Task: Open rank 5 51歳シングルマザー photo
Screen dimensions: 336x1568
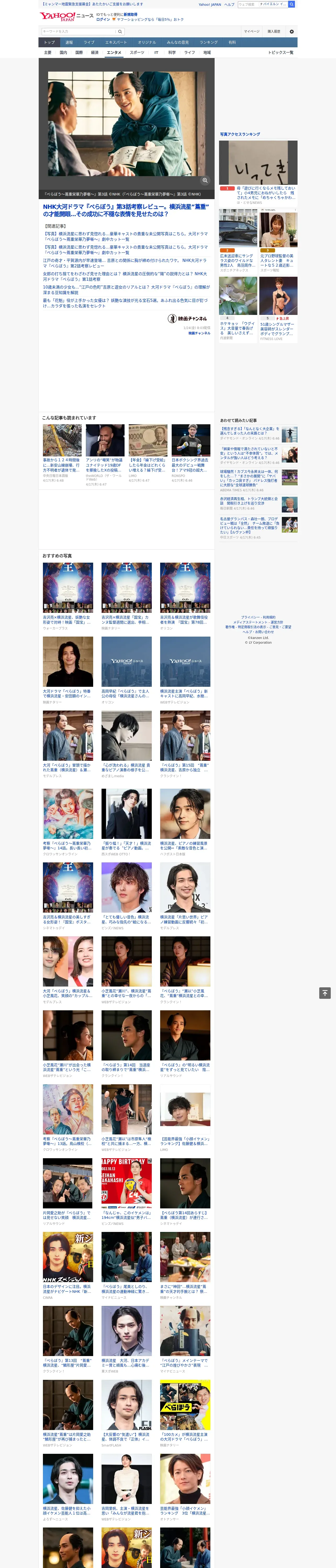Action: (278, 296)
